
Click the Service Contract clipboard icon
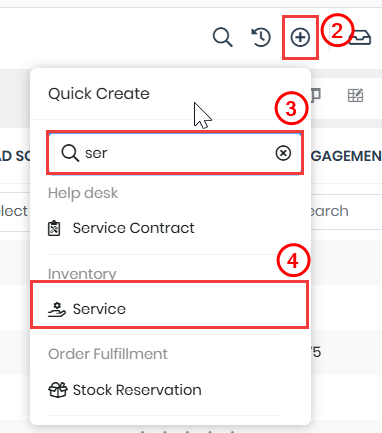point(54,229)
